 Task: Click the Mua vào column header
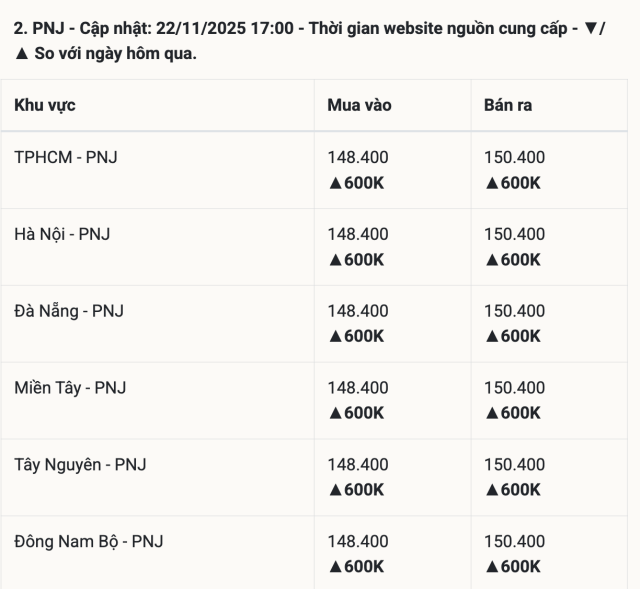[360, 105]
